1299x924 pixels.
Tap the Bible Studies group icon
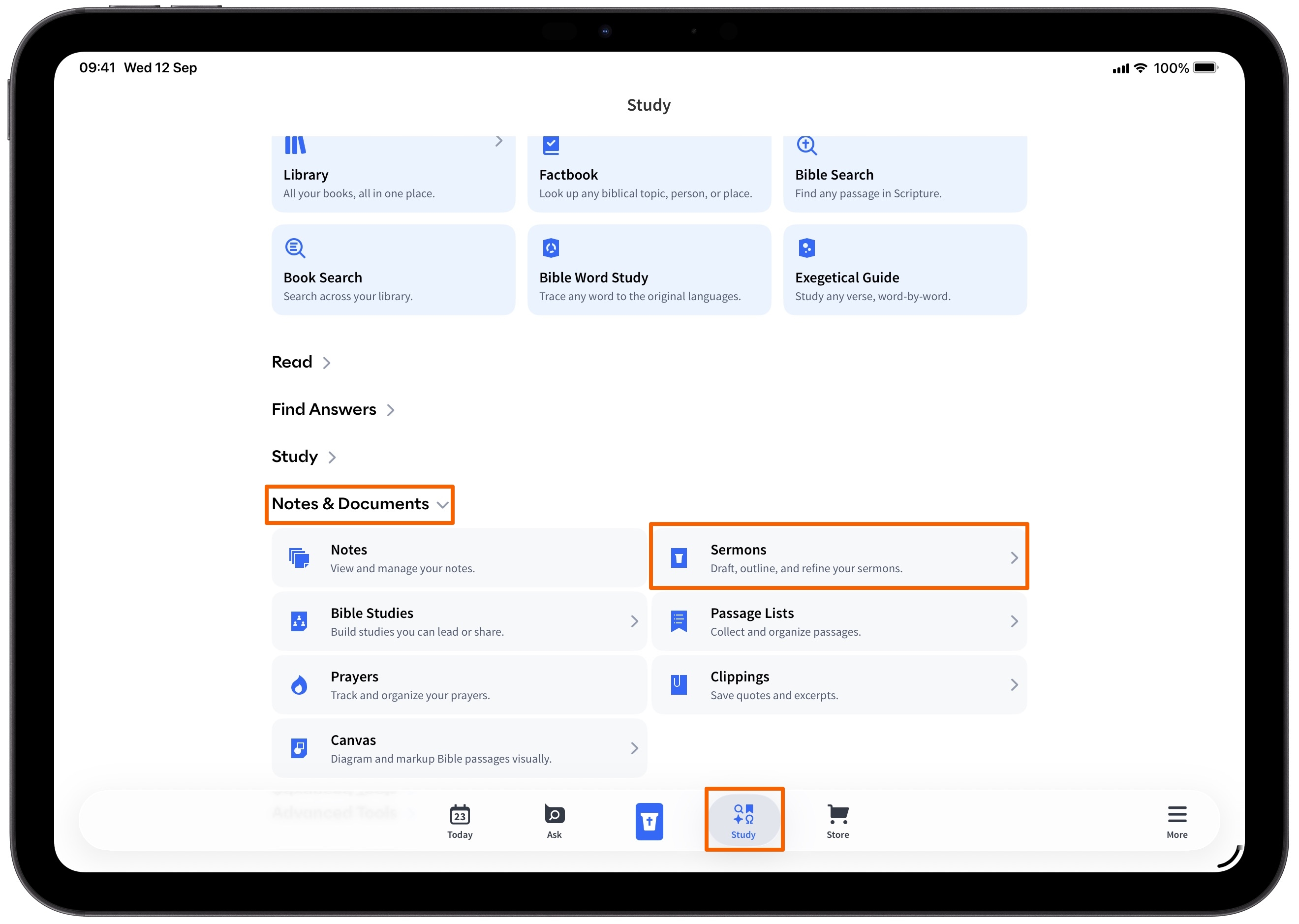[x=299, y=621]
